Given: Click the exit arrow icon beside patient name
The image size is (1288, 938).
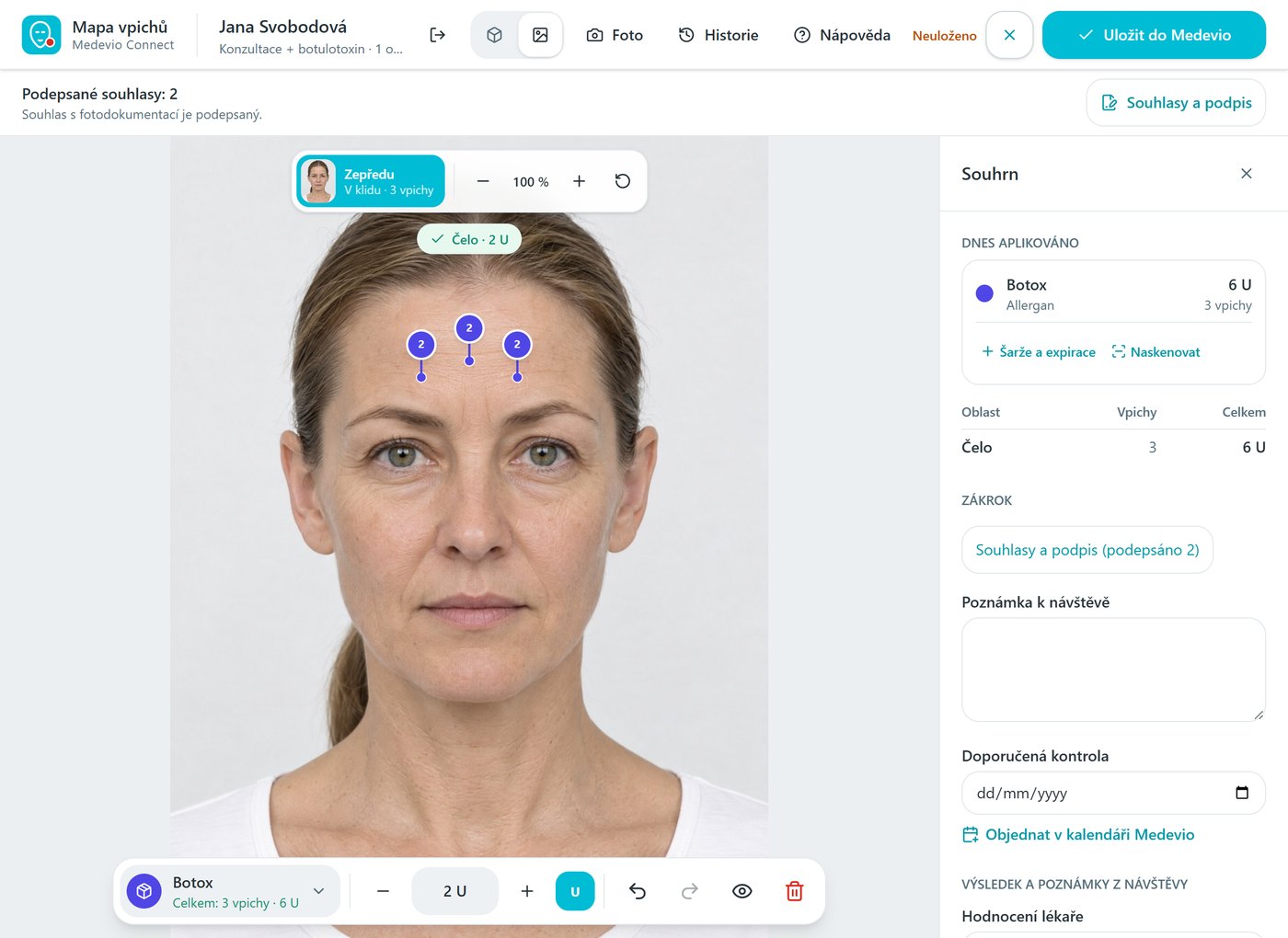Looking at the screenshot, I should [438, 35].
